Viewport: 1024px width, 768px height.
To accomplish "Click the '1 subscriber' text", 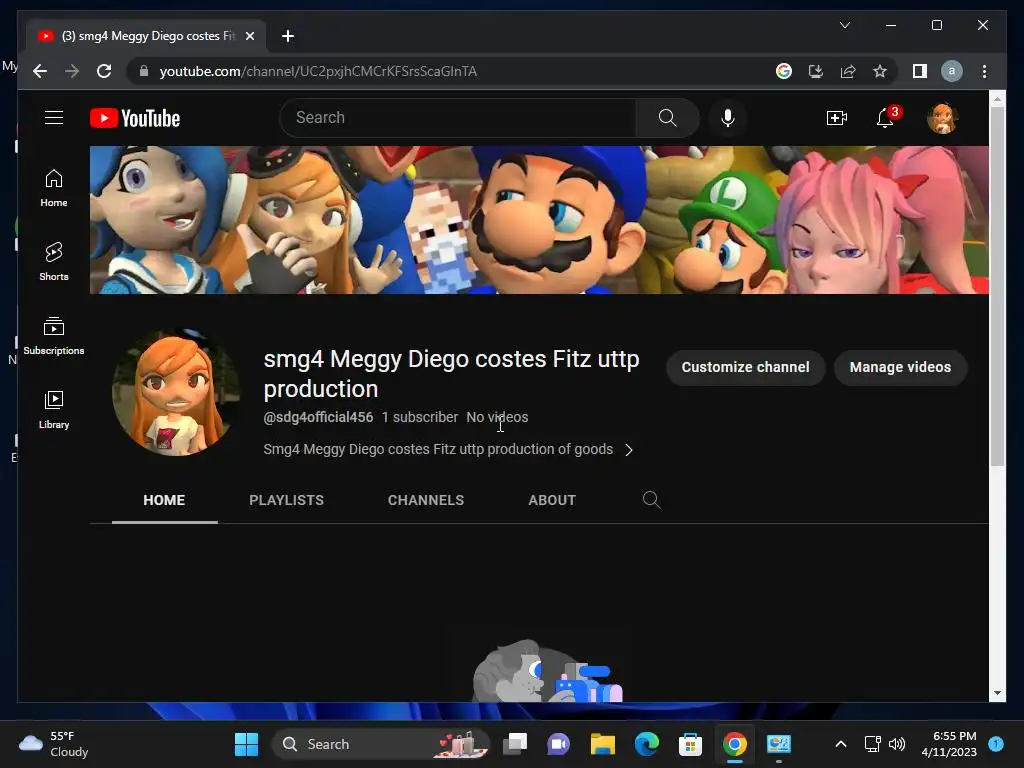I will point(420,417).
